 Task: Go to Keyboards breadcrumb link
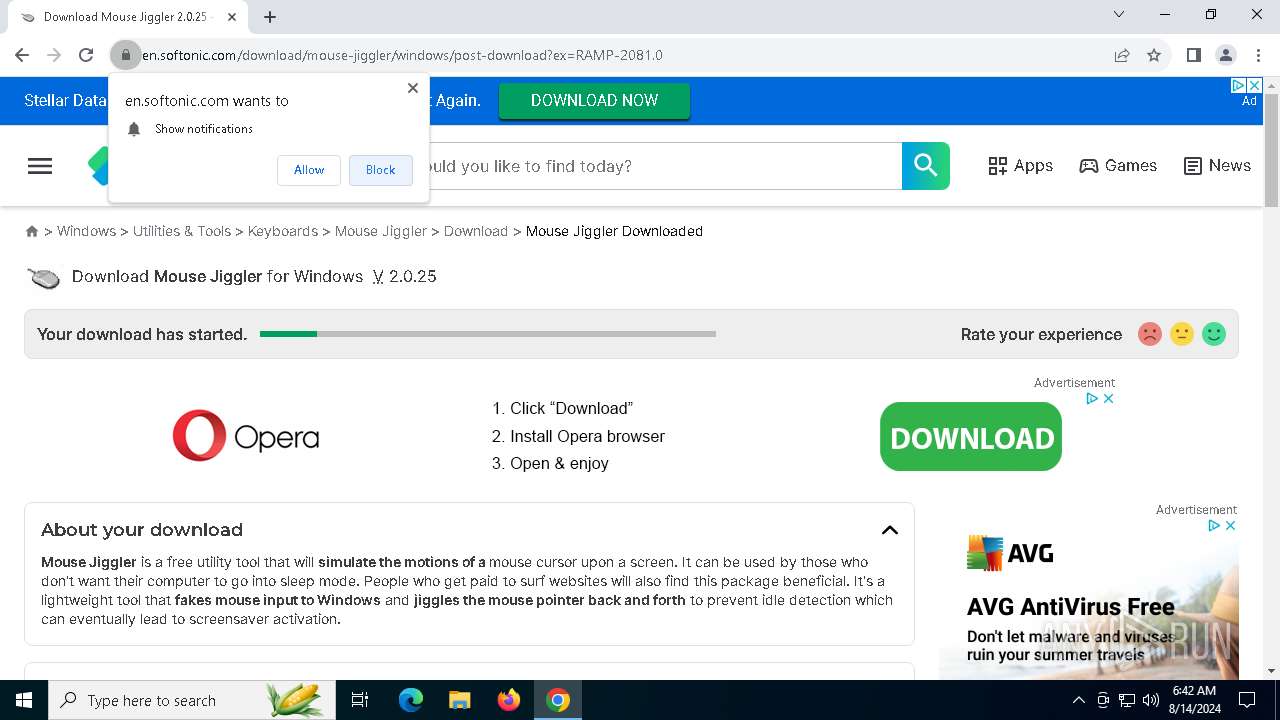coord(283,231)
